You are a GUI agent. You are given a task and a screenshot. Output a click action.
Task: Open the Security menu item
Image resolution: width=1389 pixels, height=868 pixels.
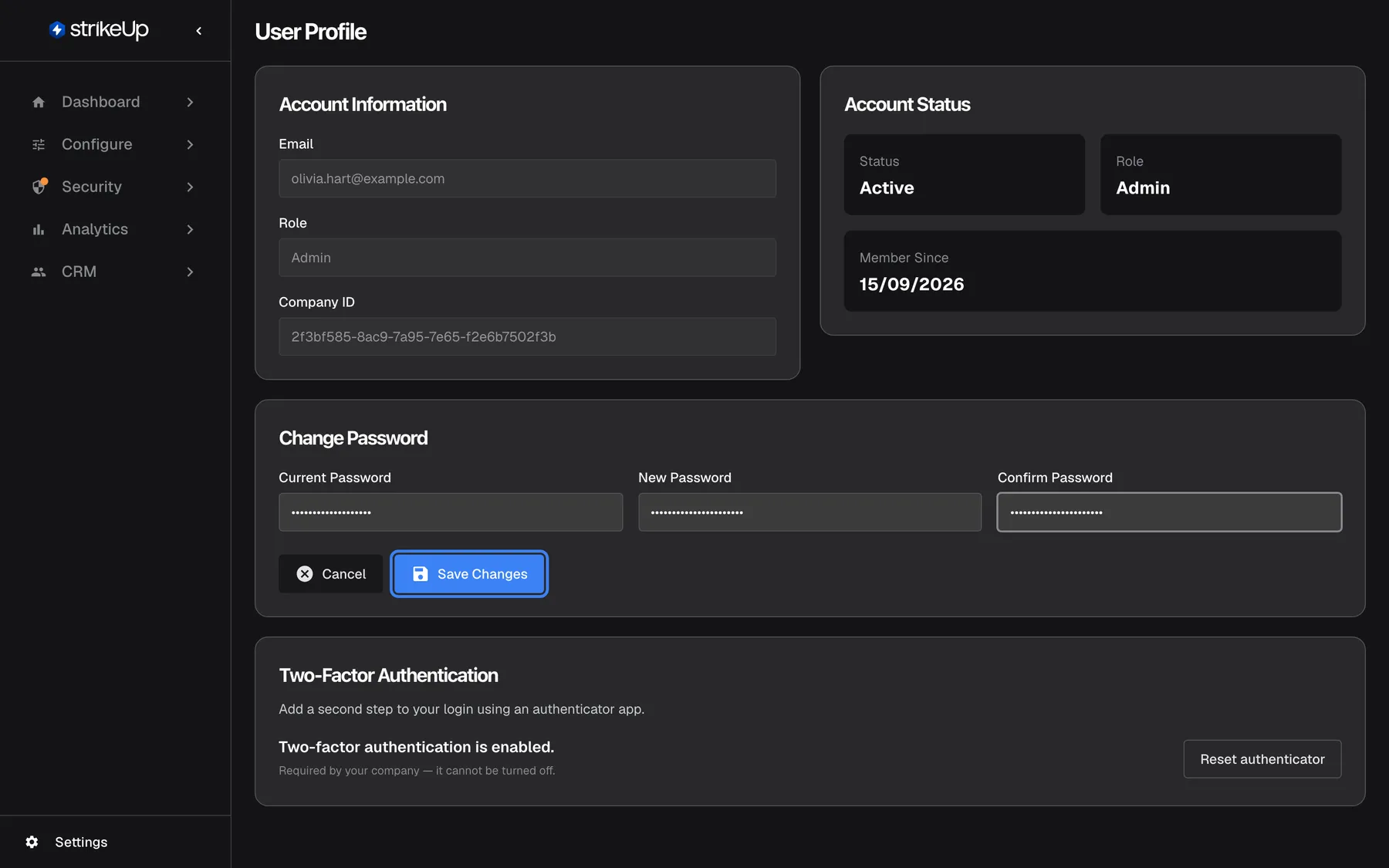pos(115,187)
